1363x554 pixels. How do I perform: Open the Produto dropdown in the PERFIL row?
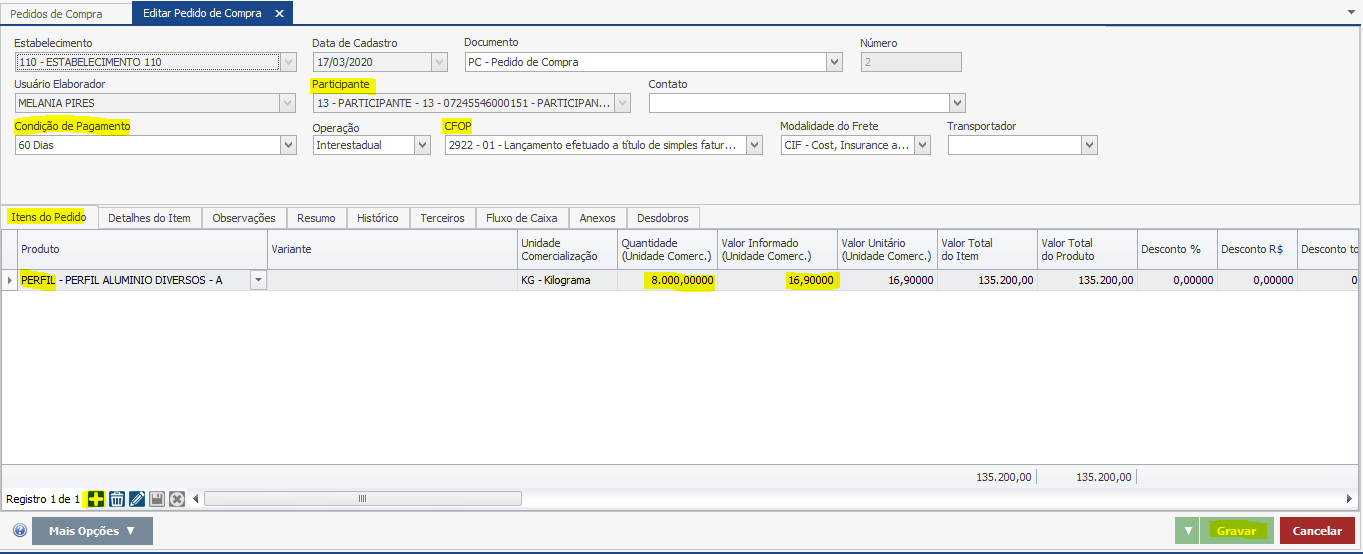258,281
